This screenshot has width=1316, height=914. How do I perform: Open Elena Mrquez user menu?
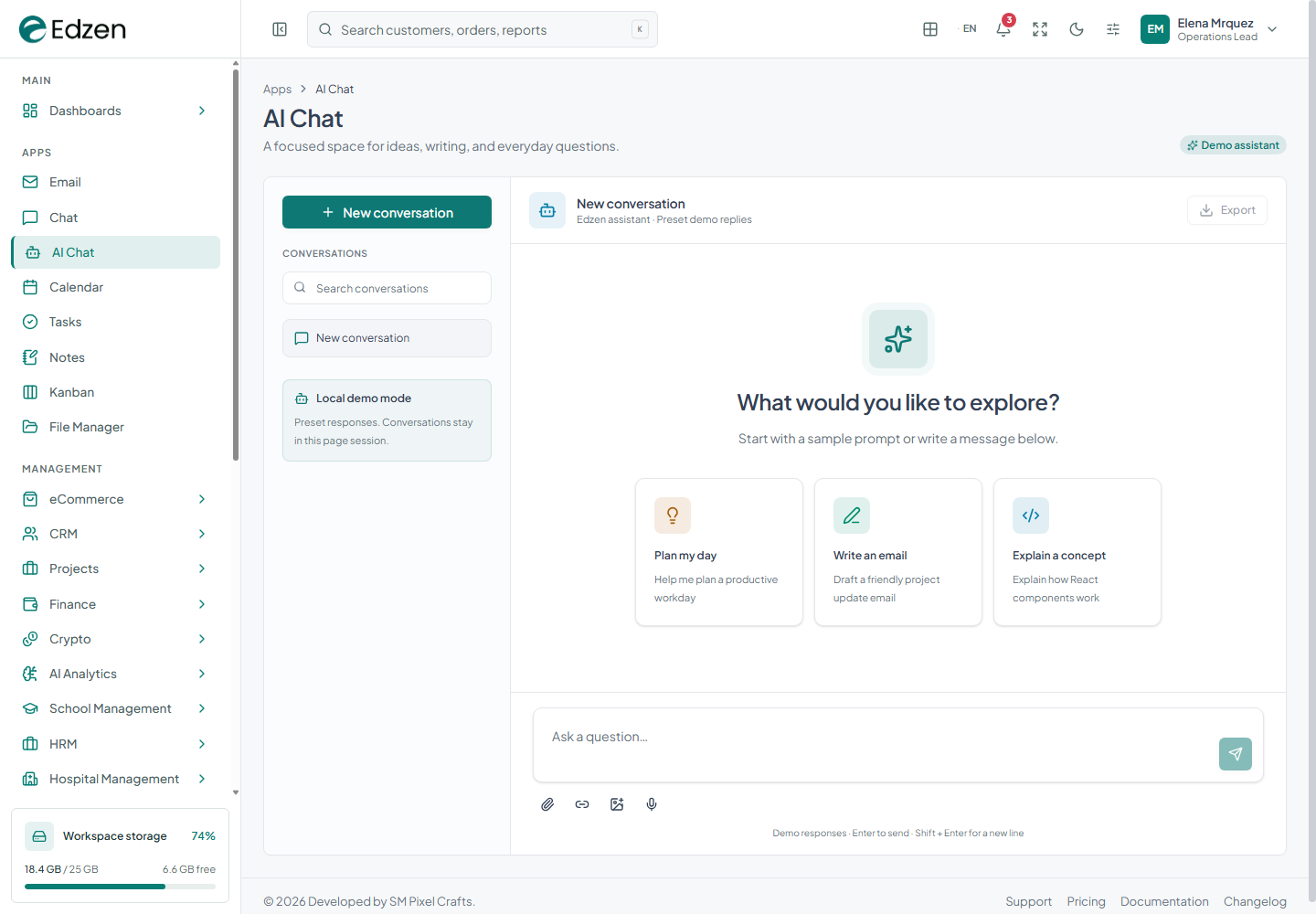pos(1209,29)
